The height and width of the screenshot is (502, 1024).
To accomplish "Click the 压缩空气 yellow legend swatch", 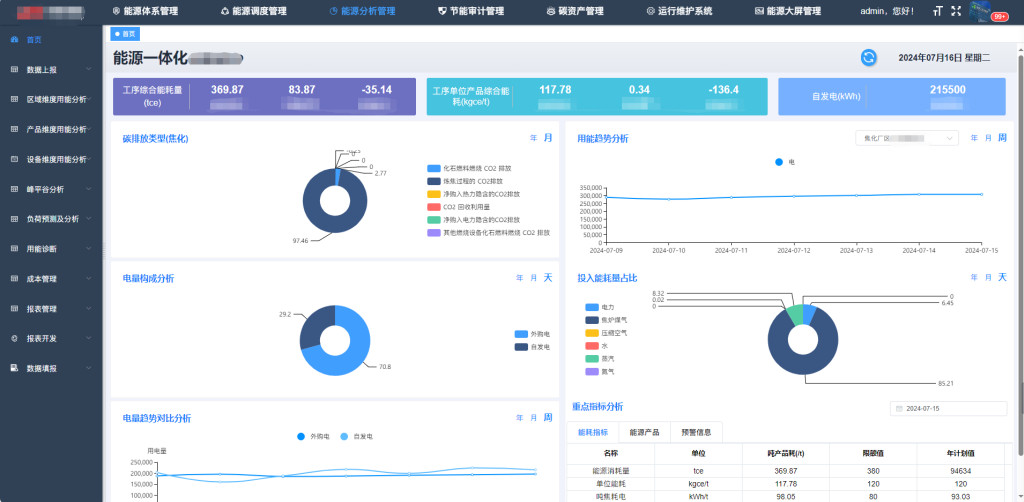I will pos(592,333).
